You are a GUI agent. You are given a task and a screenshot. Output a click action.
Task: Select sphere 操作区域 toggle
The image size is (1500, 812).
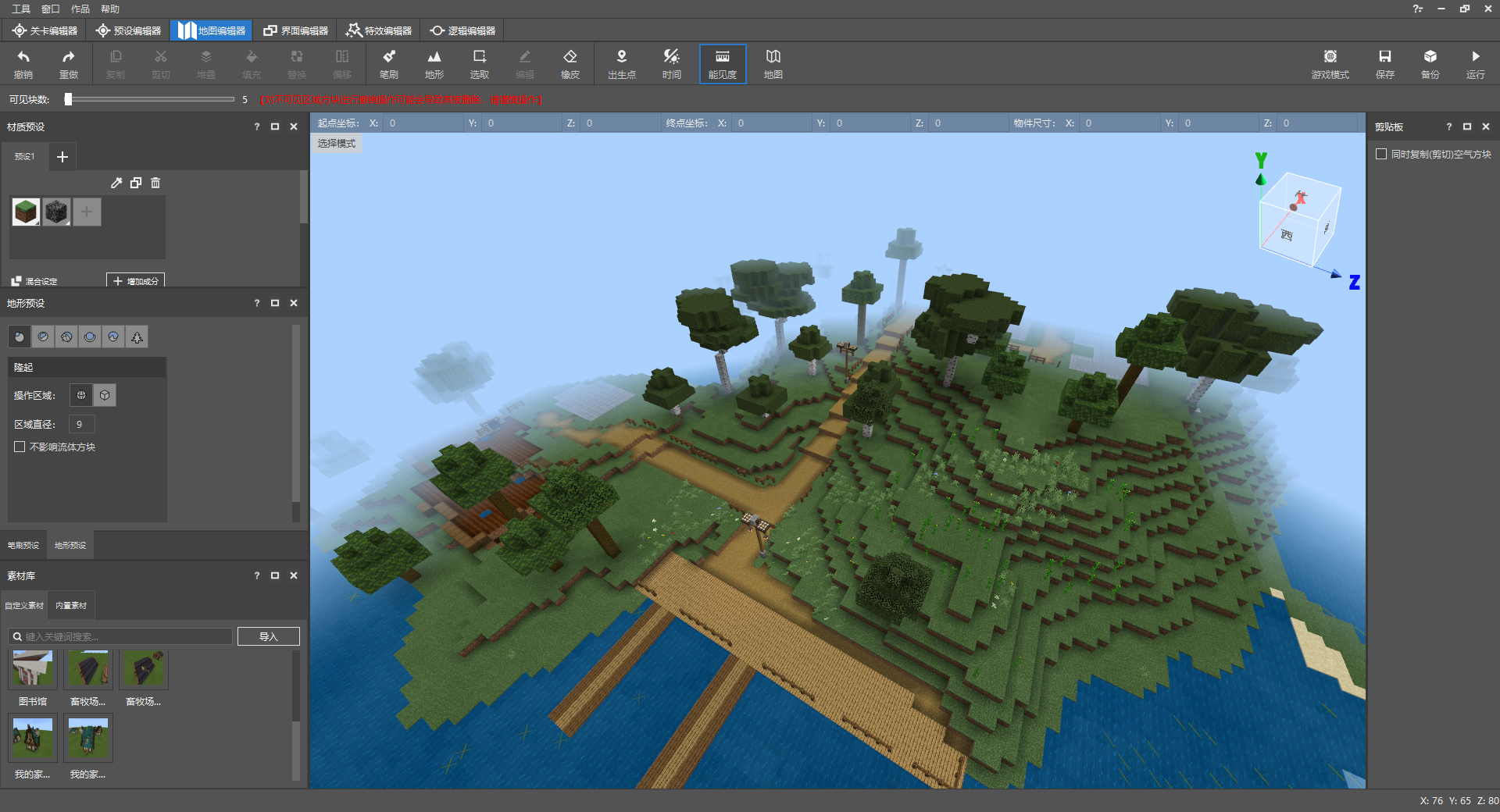pyautogui.click(x=81, y=395)
